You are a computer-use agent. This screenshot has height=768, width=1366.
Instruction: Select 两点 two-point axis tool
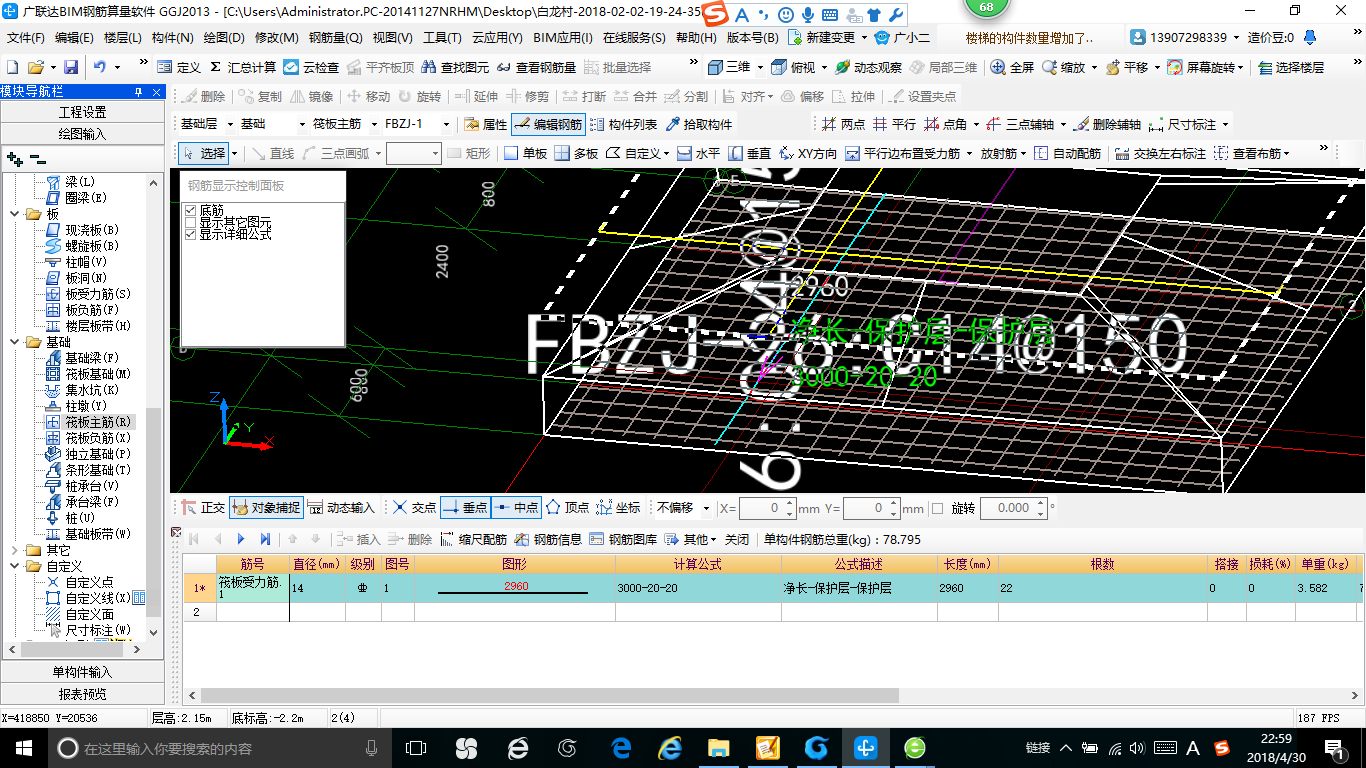843,125
